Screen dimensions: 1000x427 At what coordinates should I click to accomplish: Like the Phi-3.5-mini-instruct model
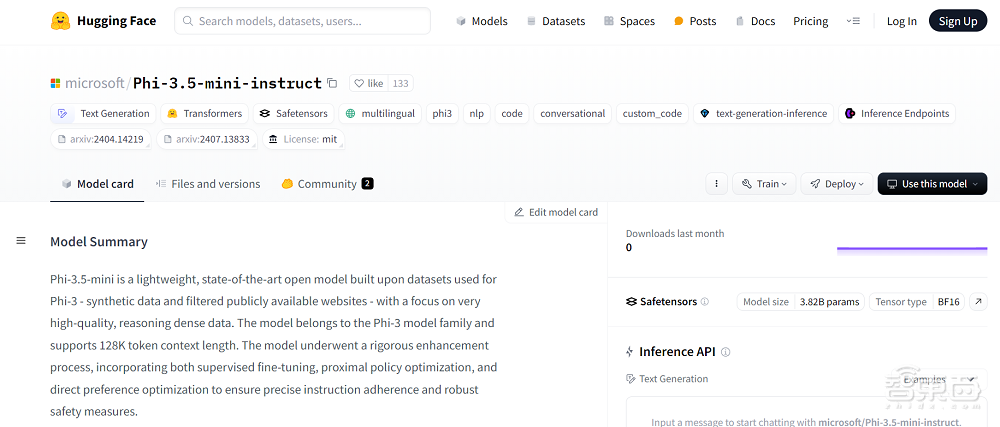click(x=369, y=84)
